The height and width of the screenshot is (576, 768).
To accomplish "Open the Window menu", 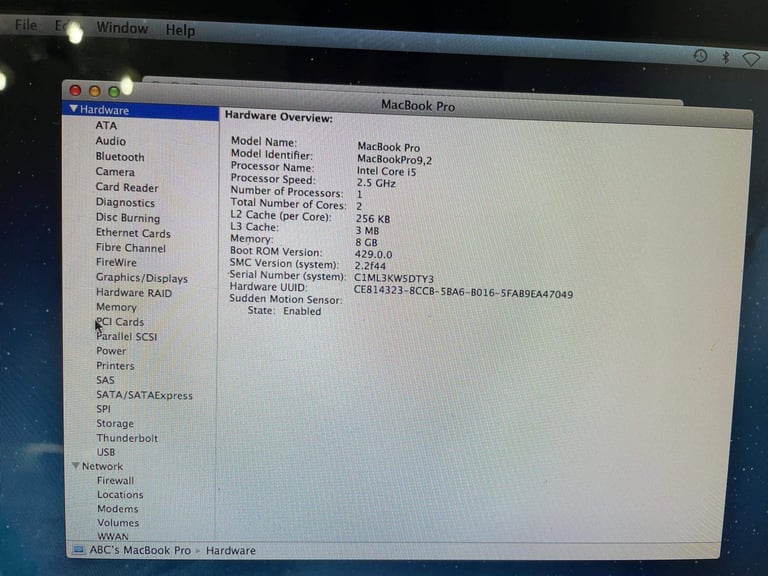I will pyautogui.click(x=122, y=27).
